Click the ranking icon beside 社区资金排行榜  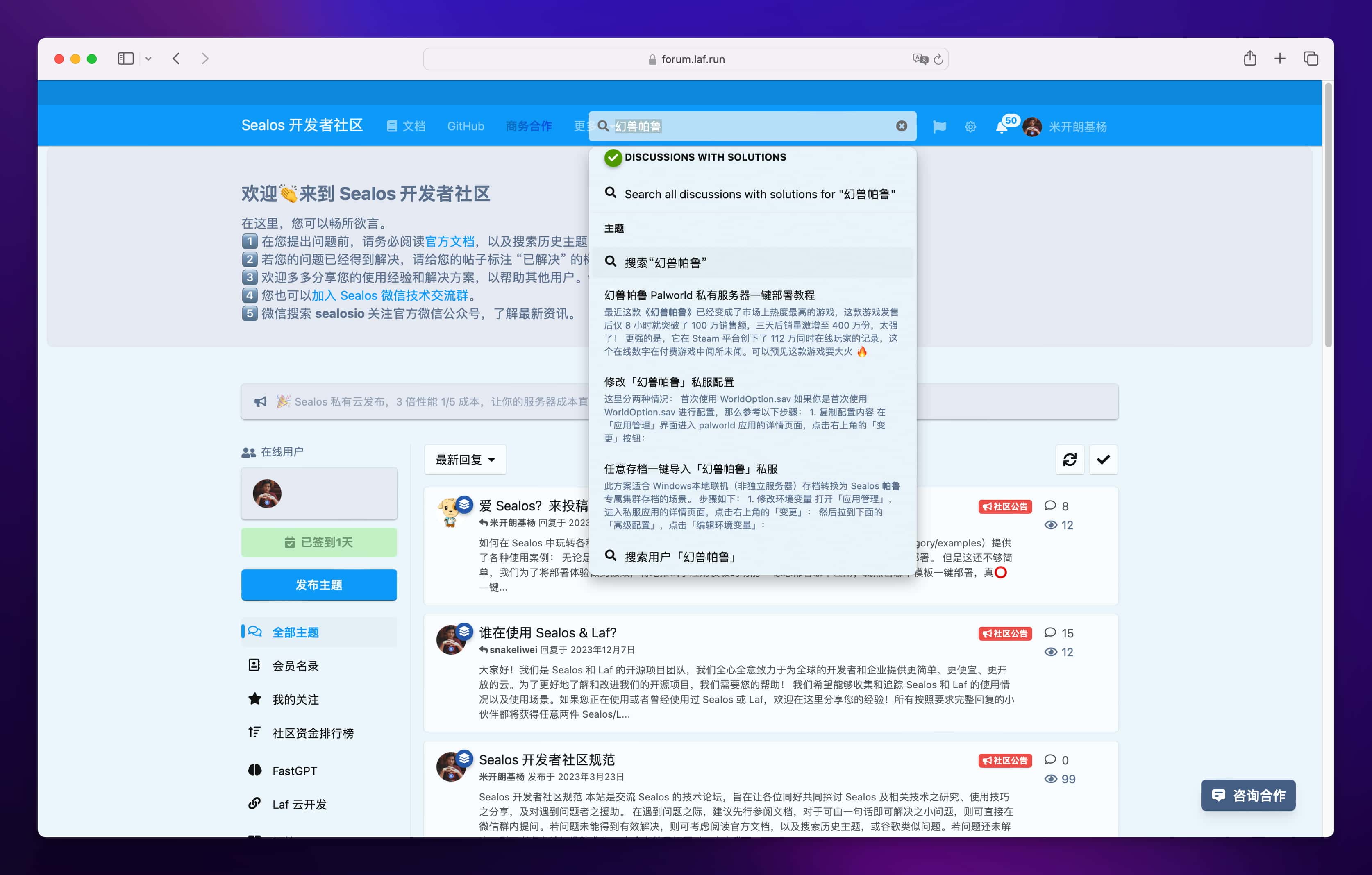(x=254, y=732)
